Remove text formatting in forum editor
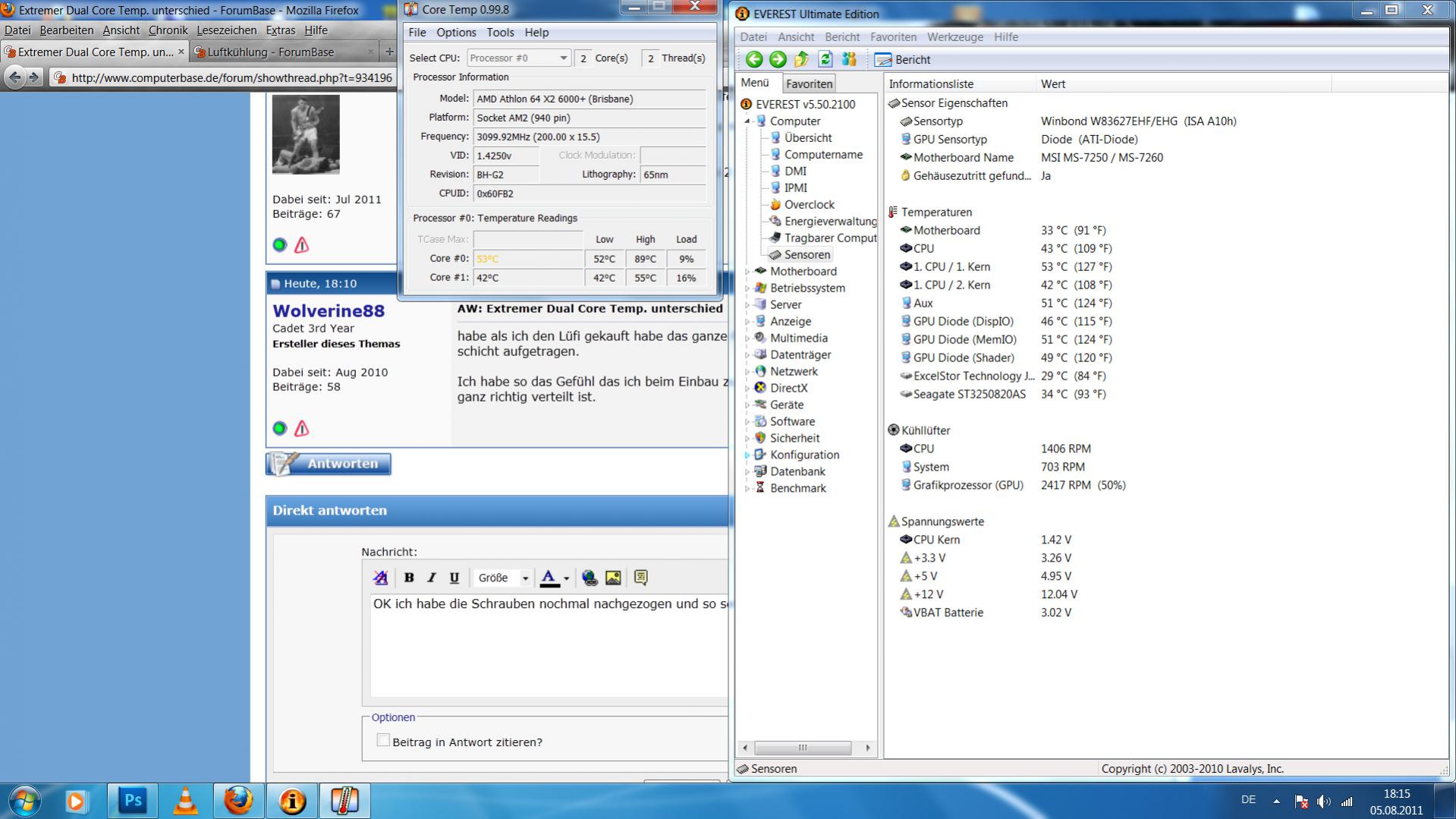 coord(381,578)
